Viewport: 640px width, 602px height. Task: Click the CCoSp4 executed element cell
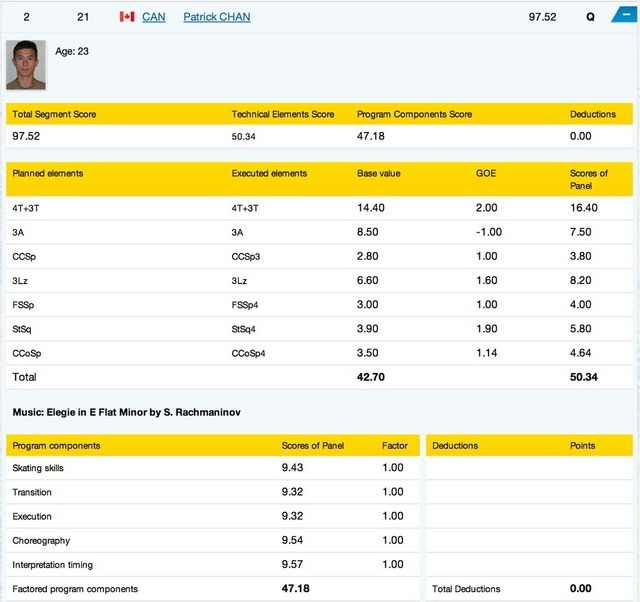coord(250,352)
